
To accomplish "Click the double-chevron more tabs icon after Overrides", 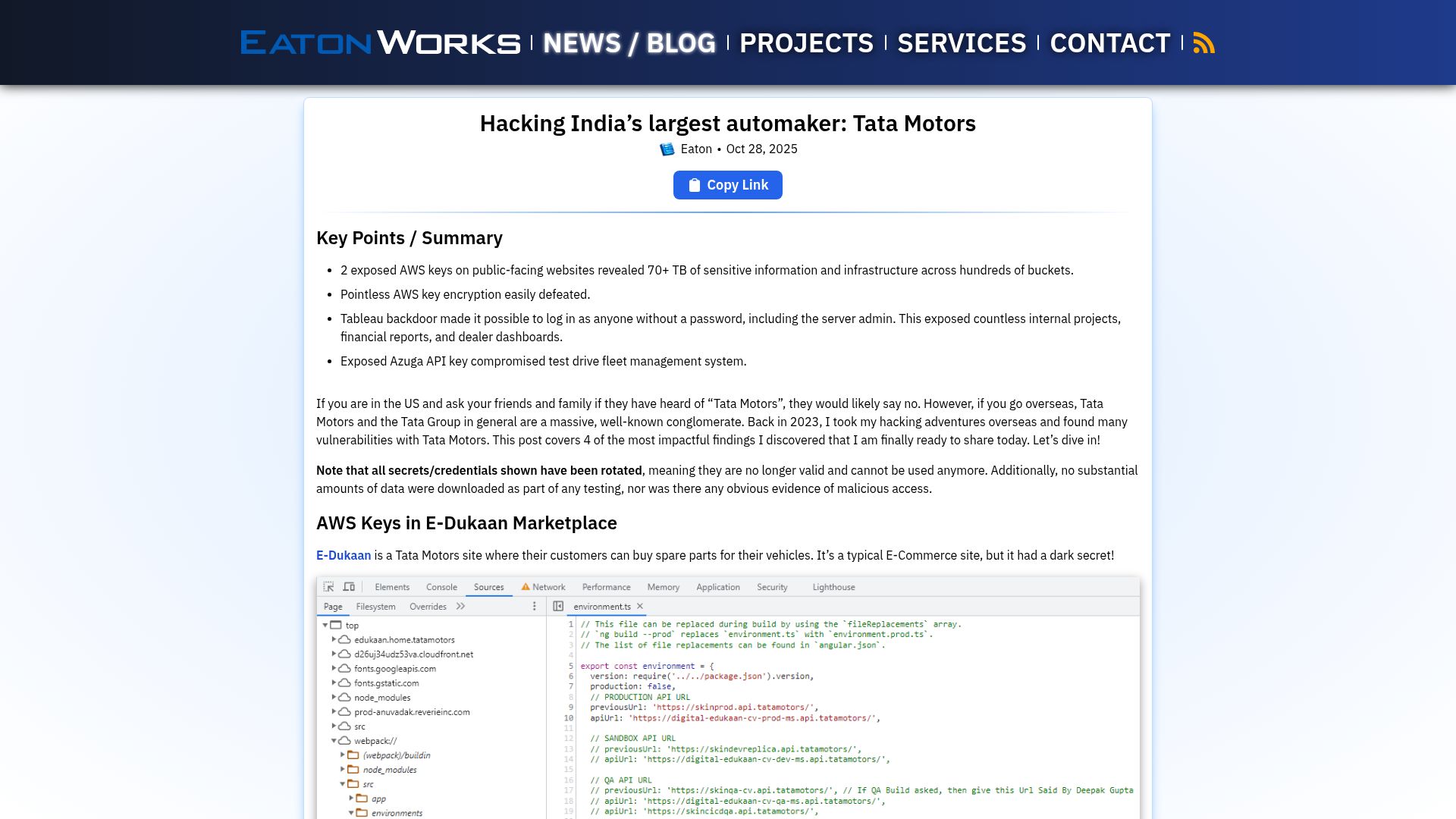I will 460,607.
